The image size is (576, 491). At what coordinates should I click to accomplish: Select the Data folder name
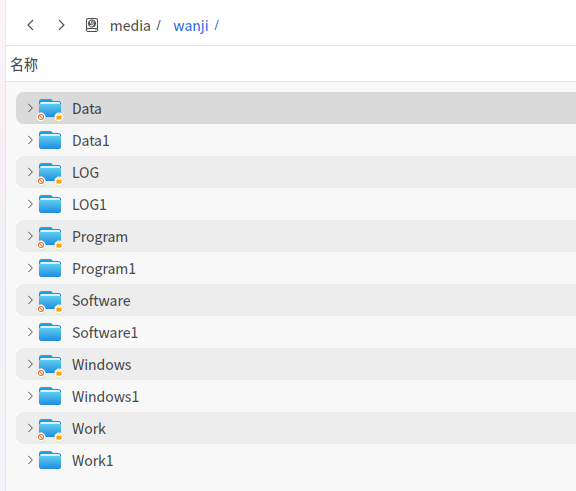(x=87, y=109)
